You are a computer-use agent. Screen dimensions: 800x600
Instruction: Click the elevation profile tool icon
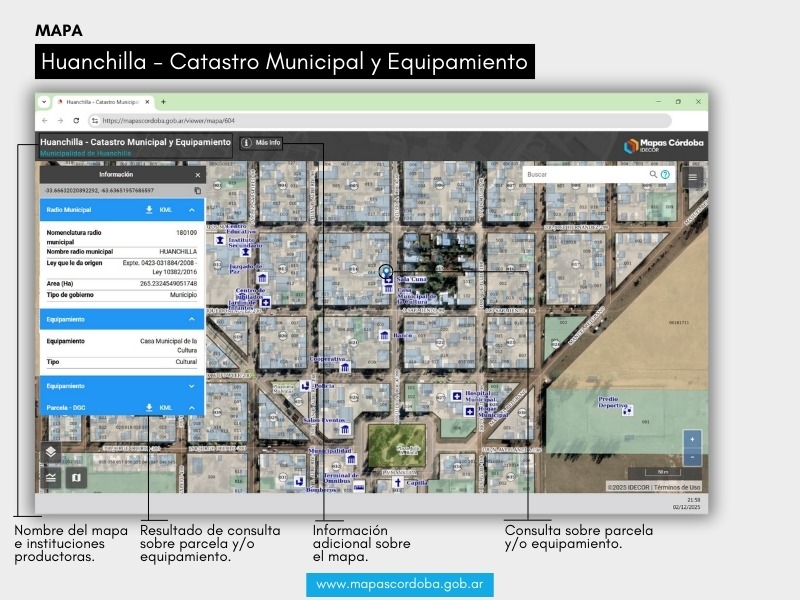coord(50,477)
